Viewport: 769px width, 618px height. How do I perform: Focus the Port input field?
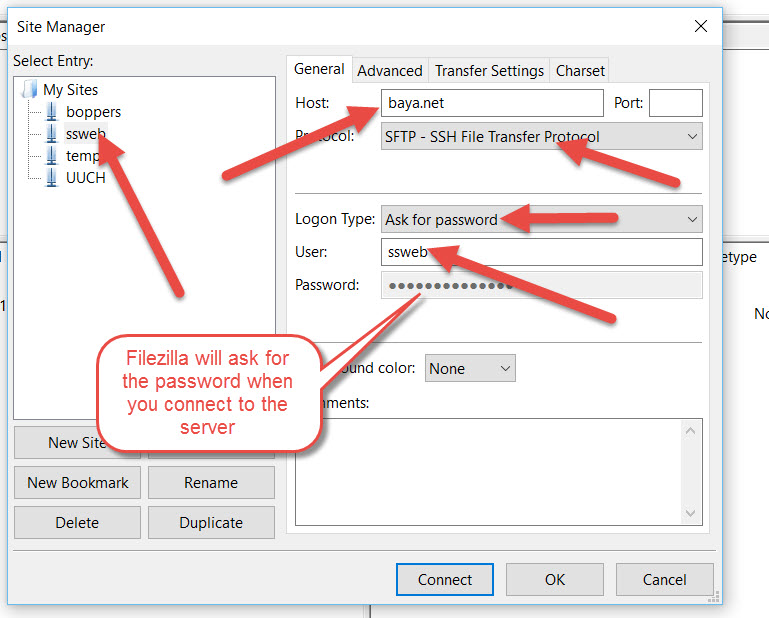coord(676,103)
